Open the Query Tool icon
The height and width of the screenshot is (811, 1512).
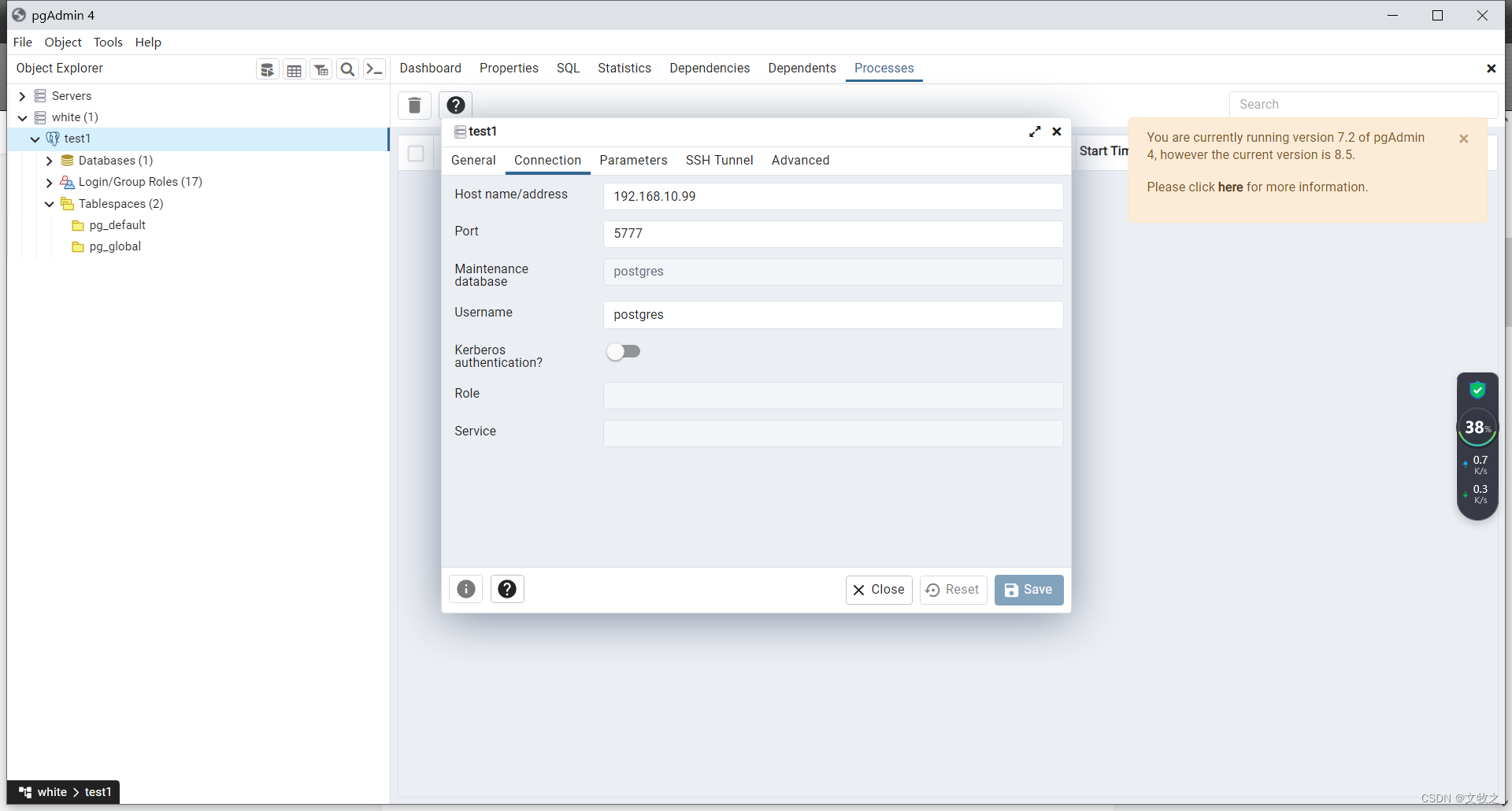pos(268,69)
